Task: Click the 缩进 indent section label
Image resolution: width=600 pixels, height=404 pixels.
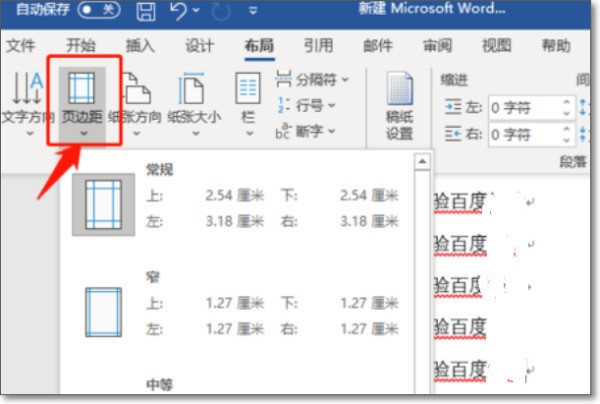Action: pyautogui.click(x=454, y=80)
